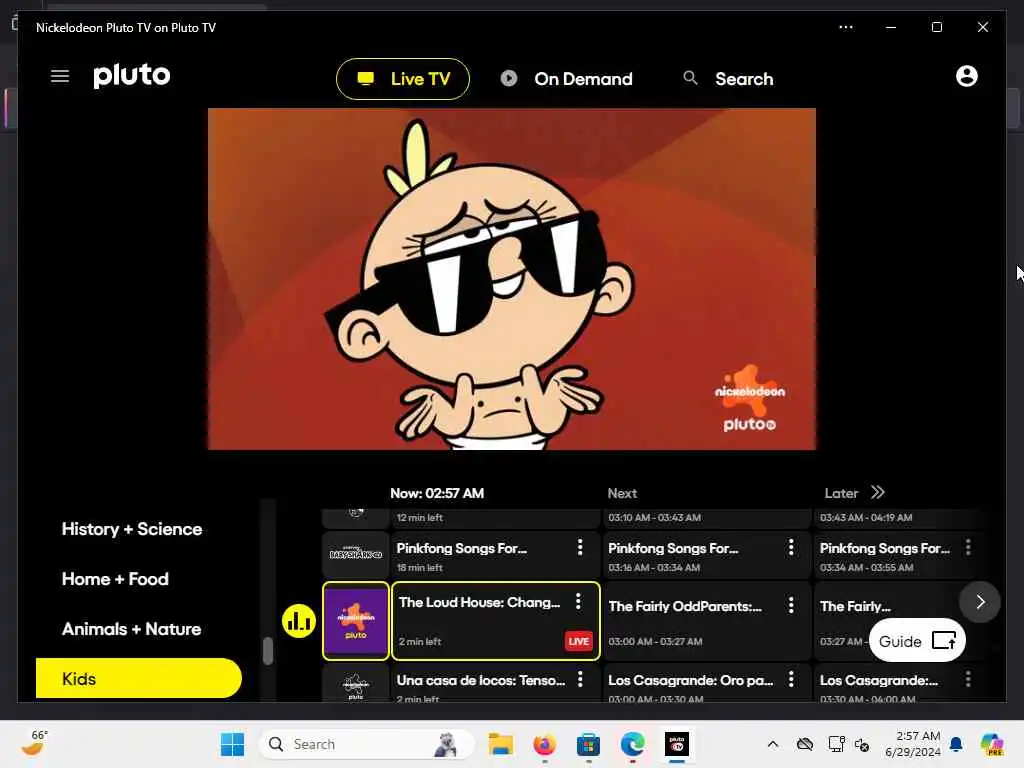Open the On Demand tab
Screen dimensions: 1024x768
click(x=566, y=79)
